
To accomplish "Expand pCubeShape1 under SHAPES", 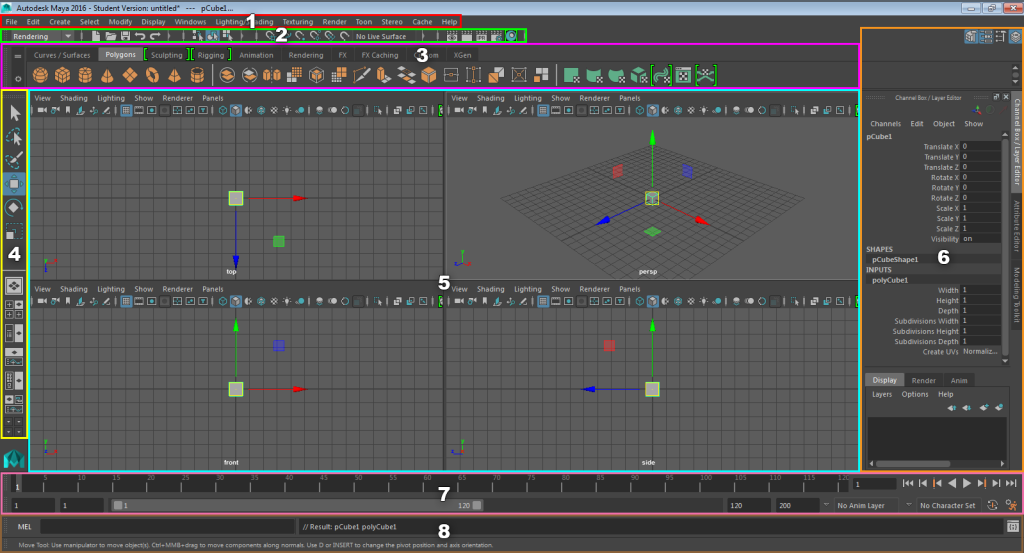I will 895,259.
